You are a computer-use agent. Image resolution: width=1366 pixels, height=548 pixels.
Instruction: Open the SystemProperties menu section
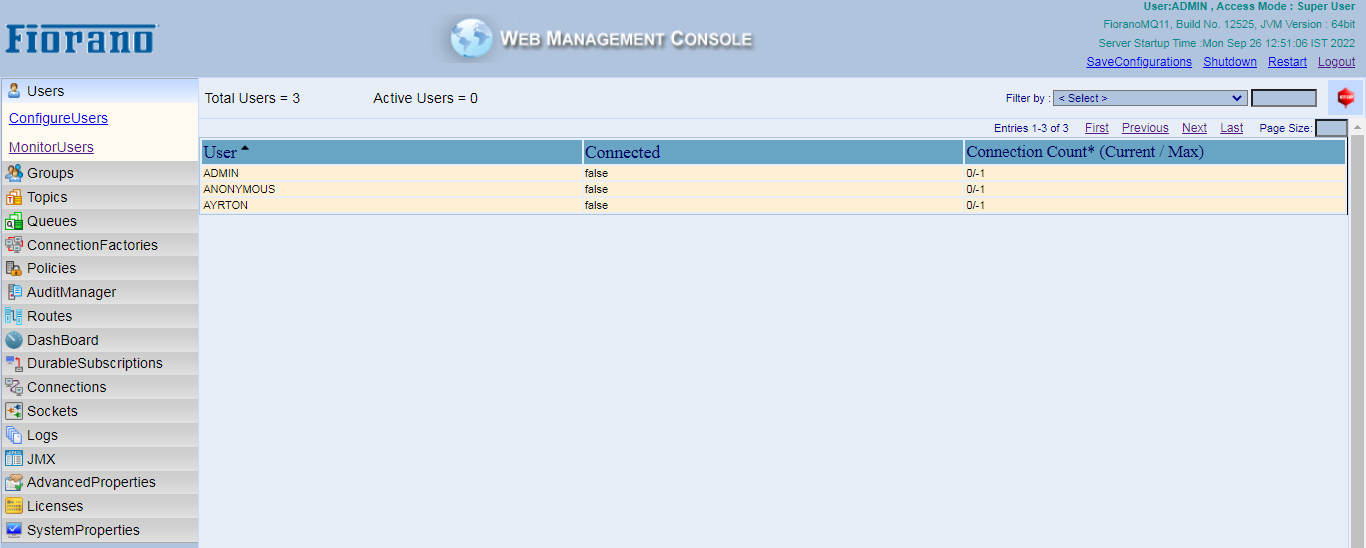click(100, 530)
